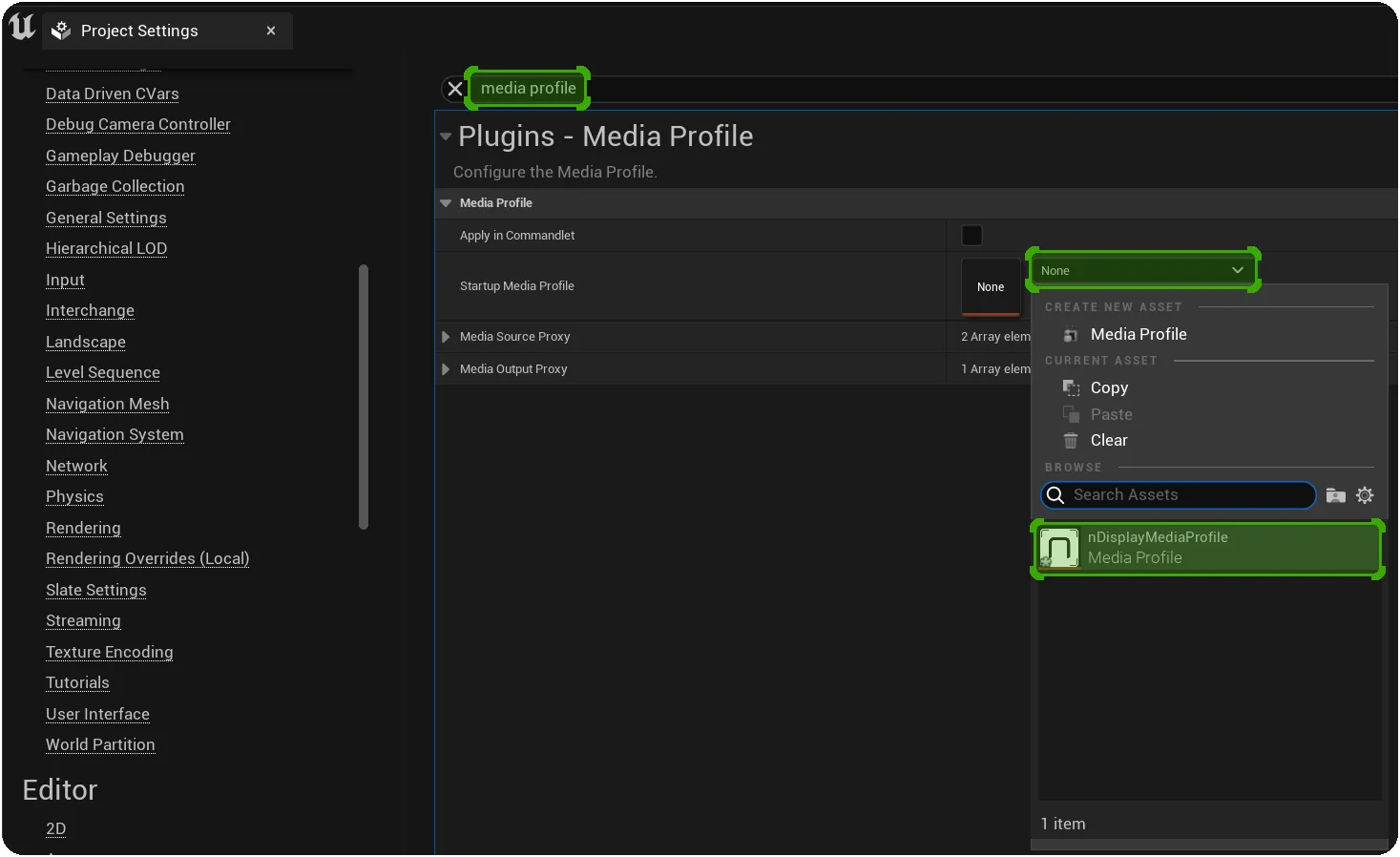
Task: Open the Navigation System settings
Action: 115,434
